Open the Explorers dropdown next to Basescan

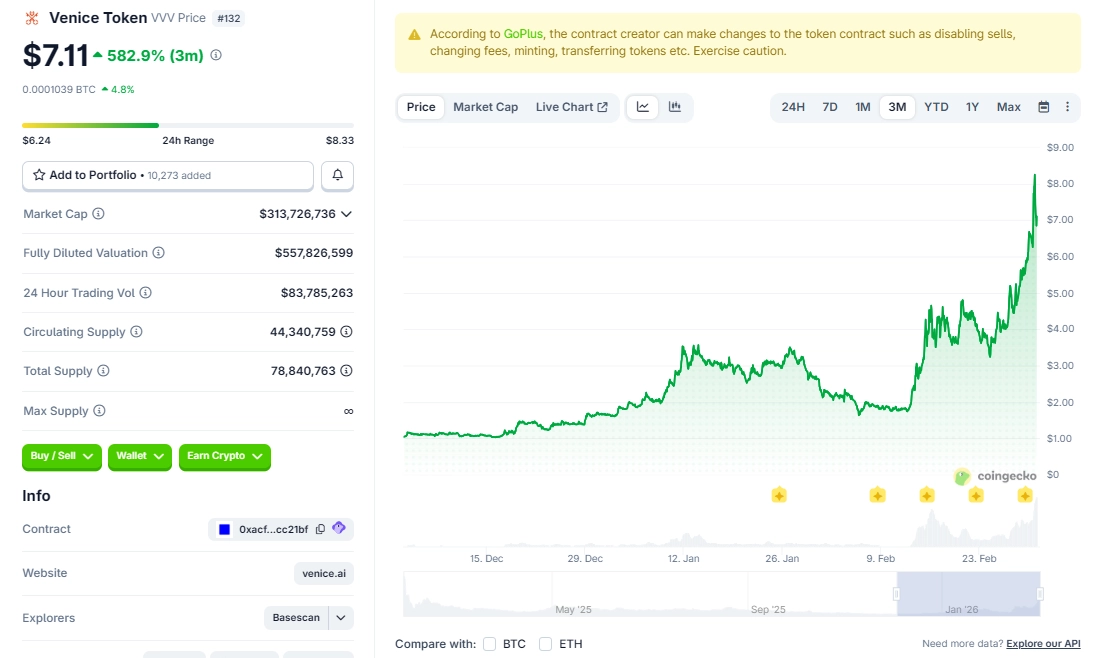(x=343, y=618)
